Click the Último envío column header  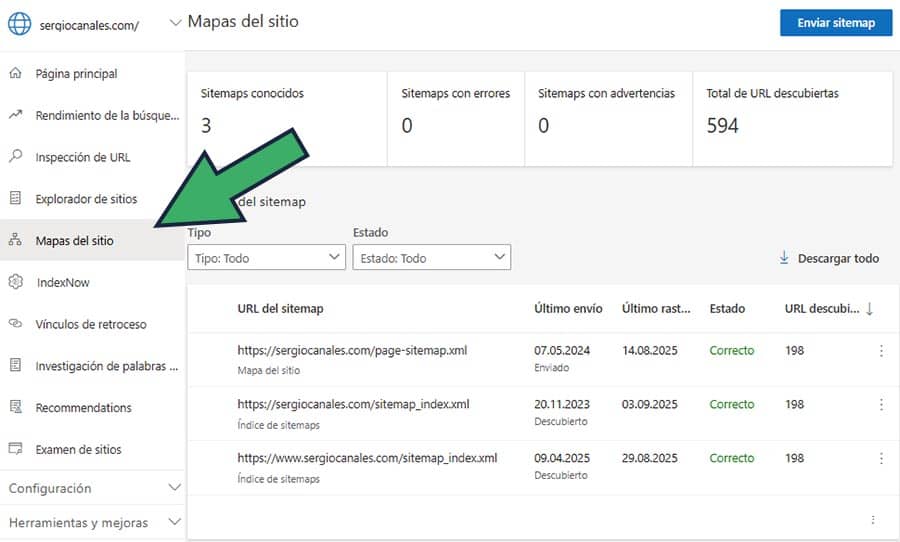click(568, 308)
